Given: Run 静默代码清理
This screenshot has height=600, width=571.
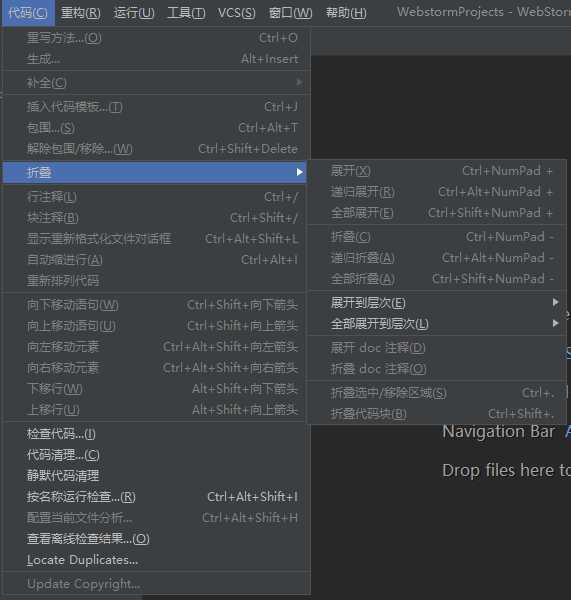Looking at the screenshot, I should click(x=155, y=476).
